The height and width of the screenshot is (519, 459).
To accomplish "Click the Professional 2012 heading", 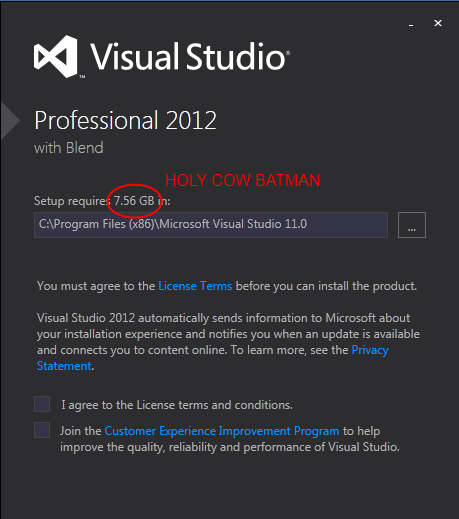I will click(125, 120).
